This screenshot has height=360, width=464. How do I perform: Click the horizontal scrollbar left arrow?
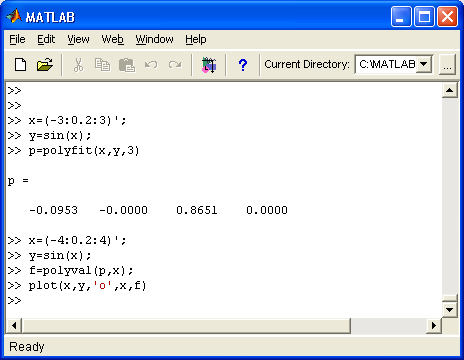pos(14,325)
